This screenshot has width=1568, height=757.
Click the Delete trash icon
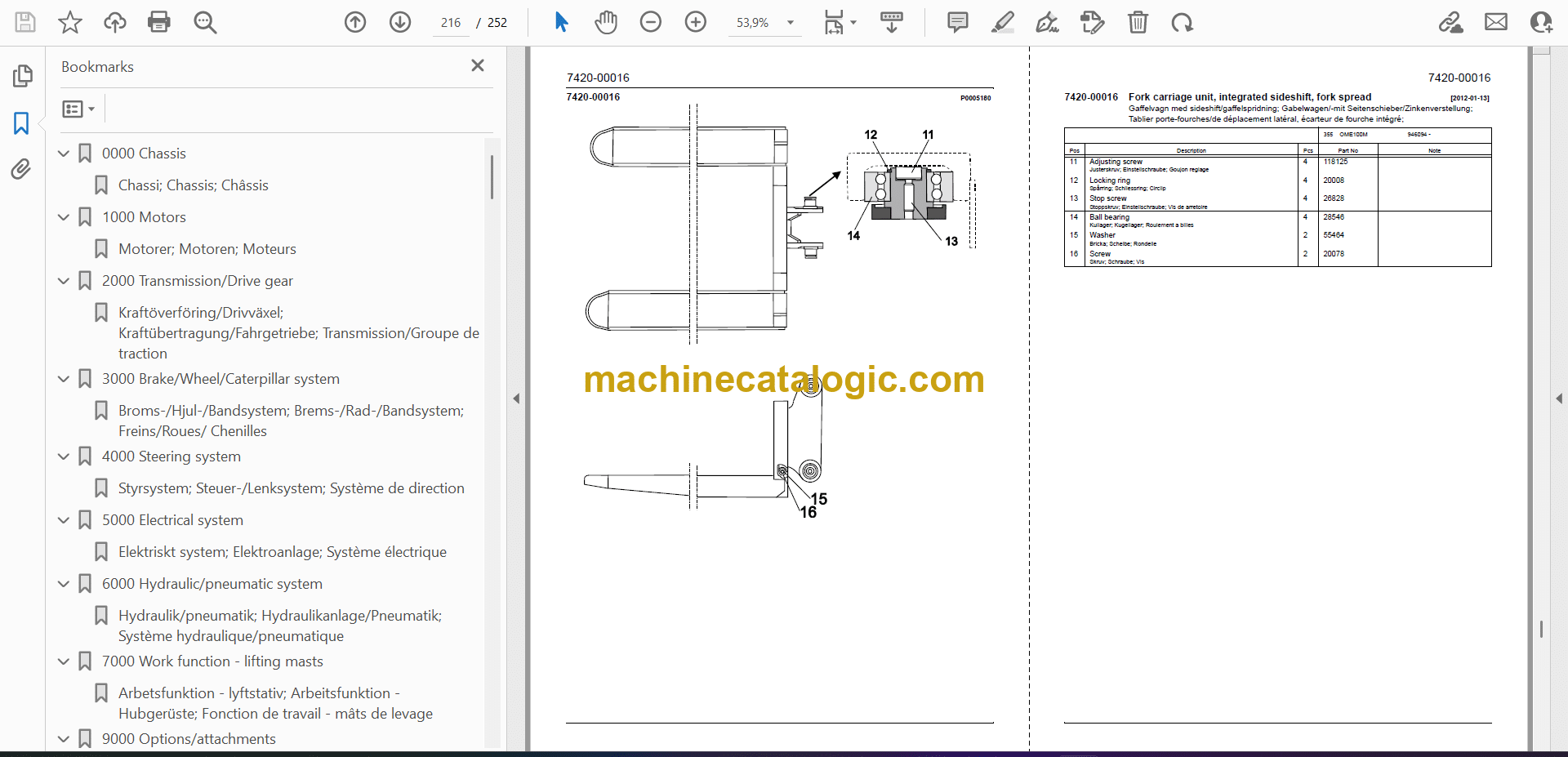click(x=1138, y=22)
